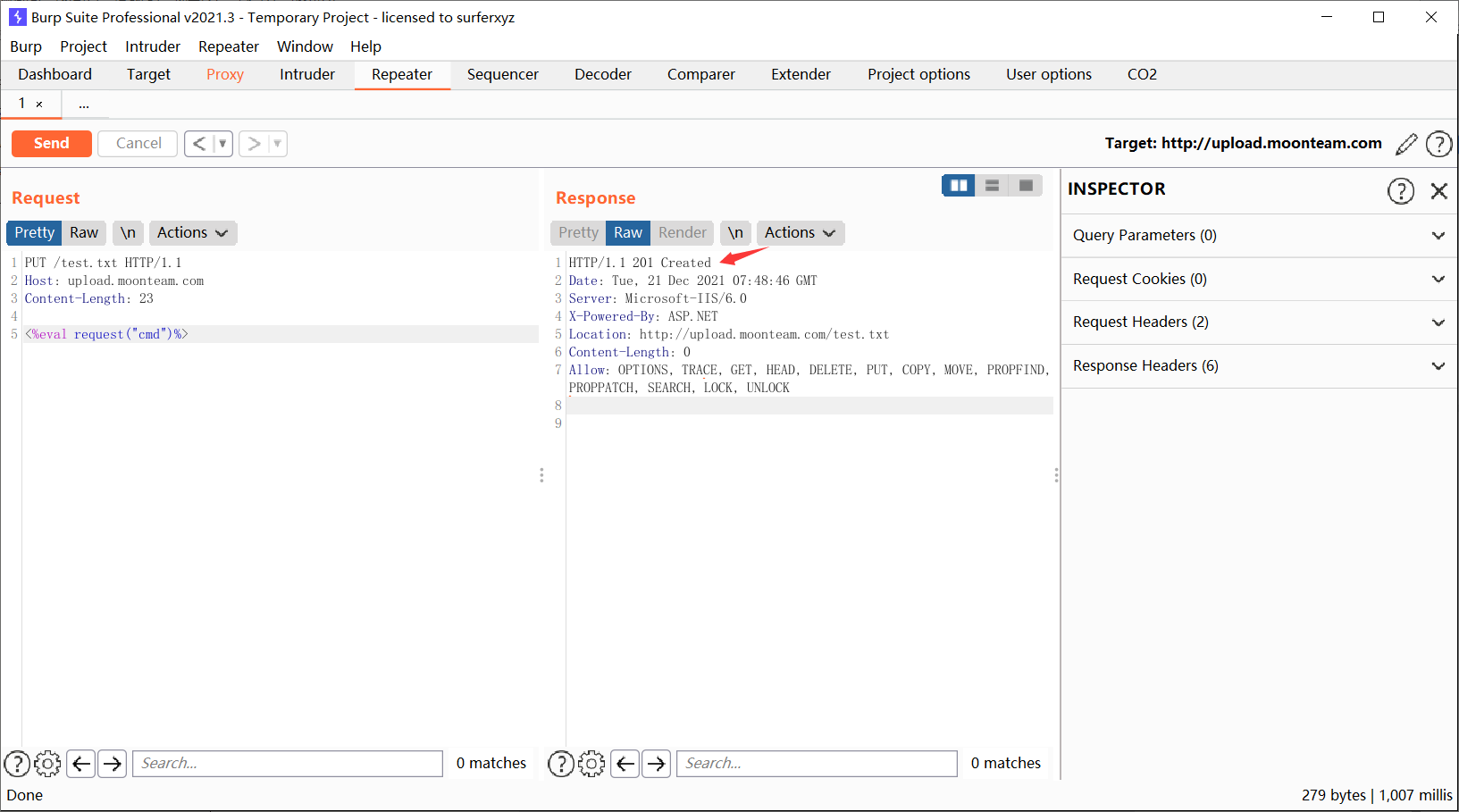Viewport: 1459px width, 812px height.
Task: Open request search settings gear
Action: 47,764
